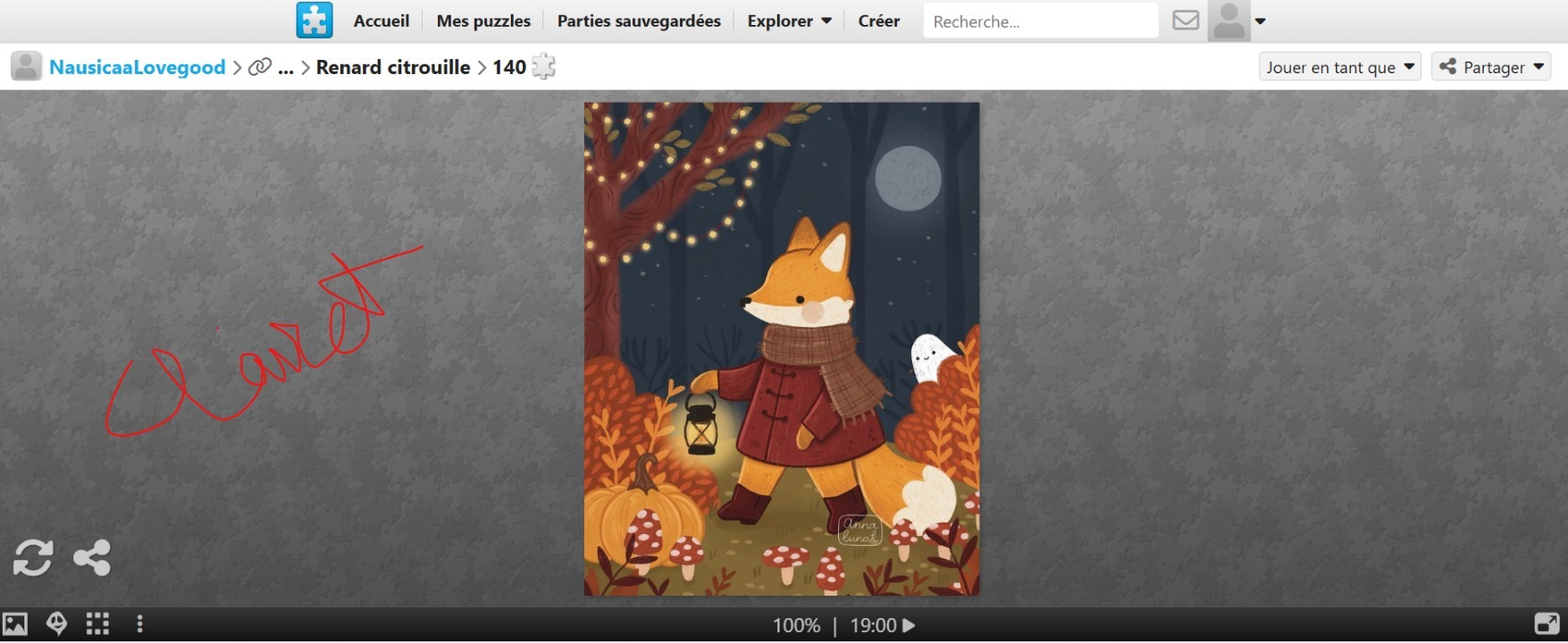Open the Renard citrouille breadcrumb
Viewport: 1568px width, 643px height.
393,67
